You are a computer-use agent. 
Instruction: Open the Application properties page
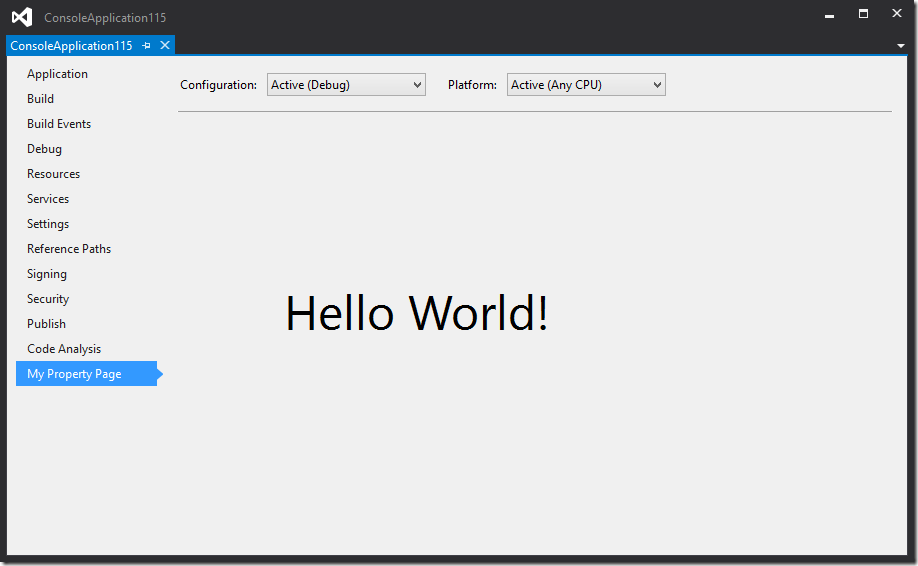tap(57, 74)
